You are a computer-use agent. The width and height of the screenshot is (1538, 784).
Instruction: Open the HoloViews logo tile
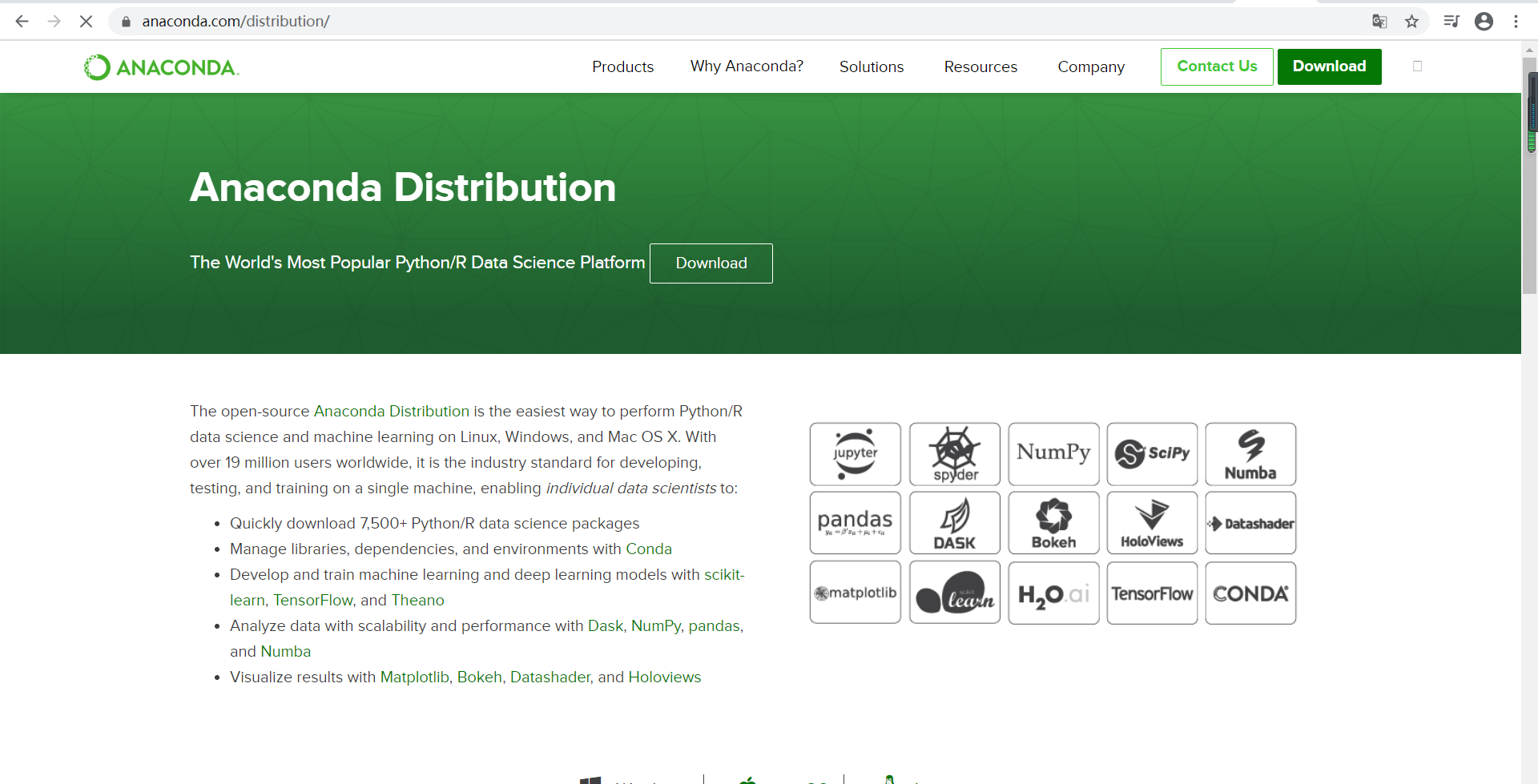(1152, 523)
